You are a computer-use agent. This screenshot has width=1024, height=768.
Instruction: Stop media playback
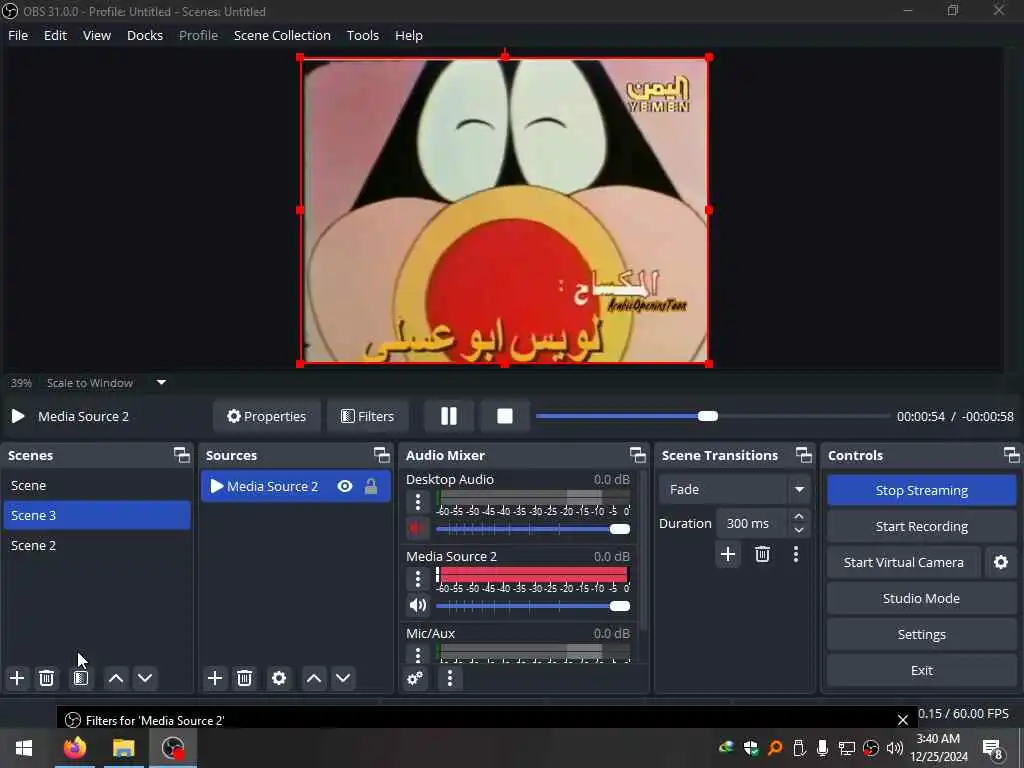point(505,416)
